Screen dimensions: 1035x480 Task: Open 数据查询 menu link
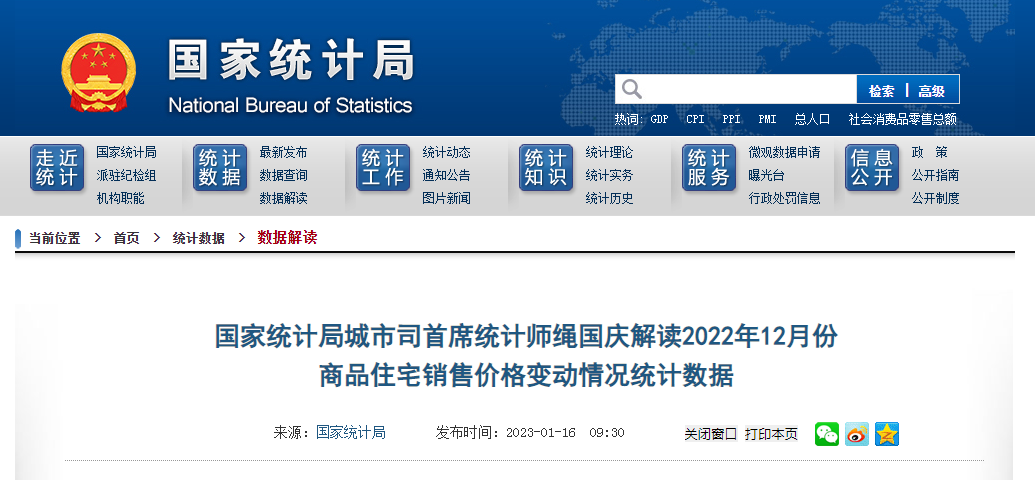tap(283, 175)
